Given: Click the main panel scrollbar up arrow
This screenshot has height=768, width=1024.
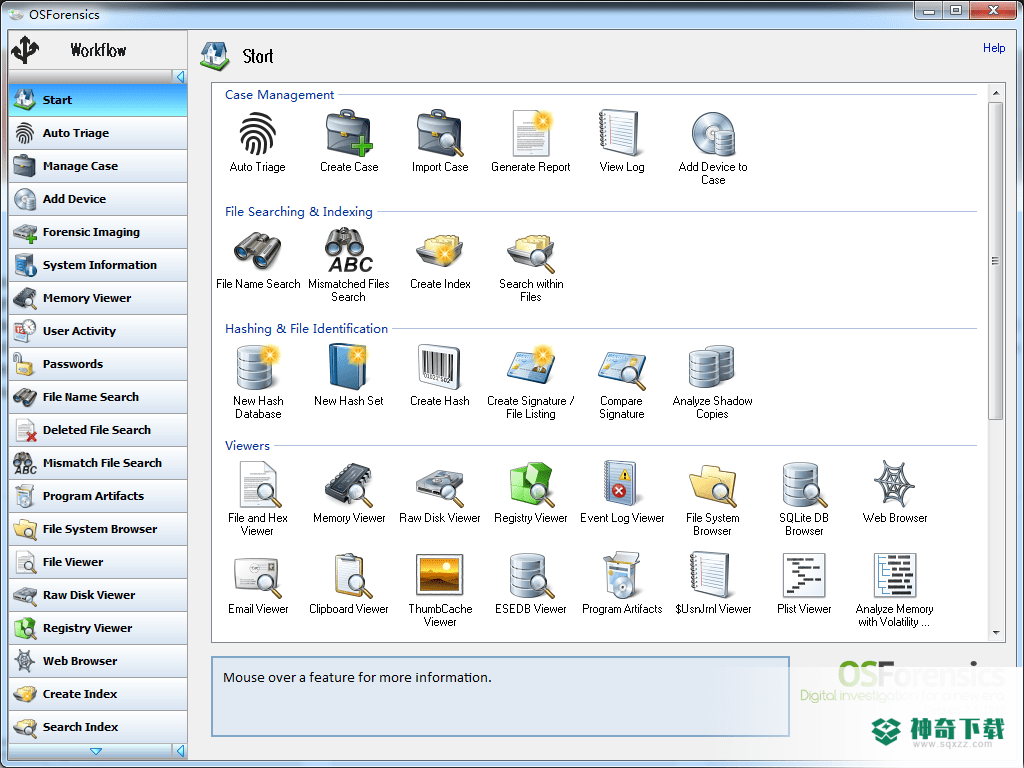Looking at the screenshot, I should point(996,93).
